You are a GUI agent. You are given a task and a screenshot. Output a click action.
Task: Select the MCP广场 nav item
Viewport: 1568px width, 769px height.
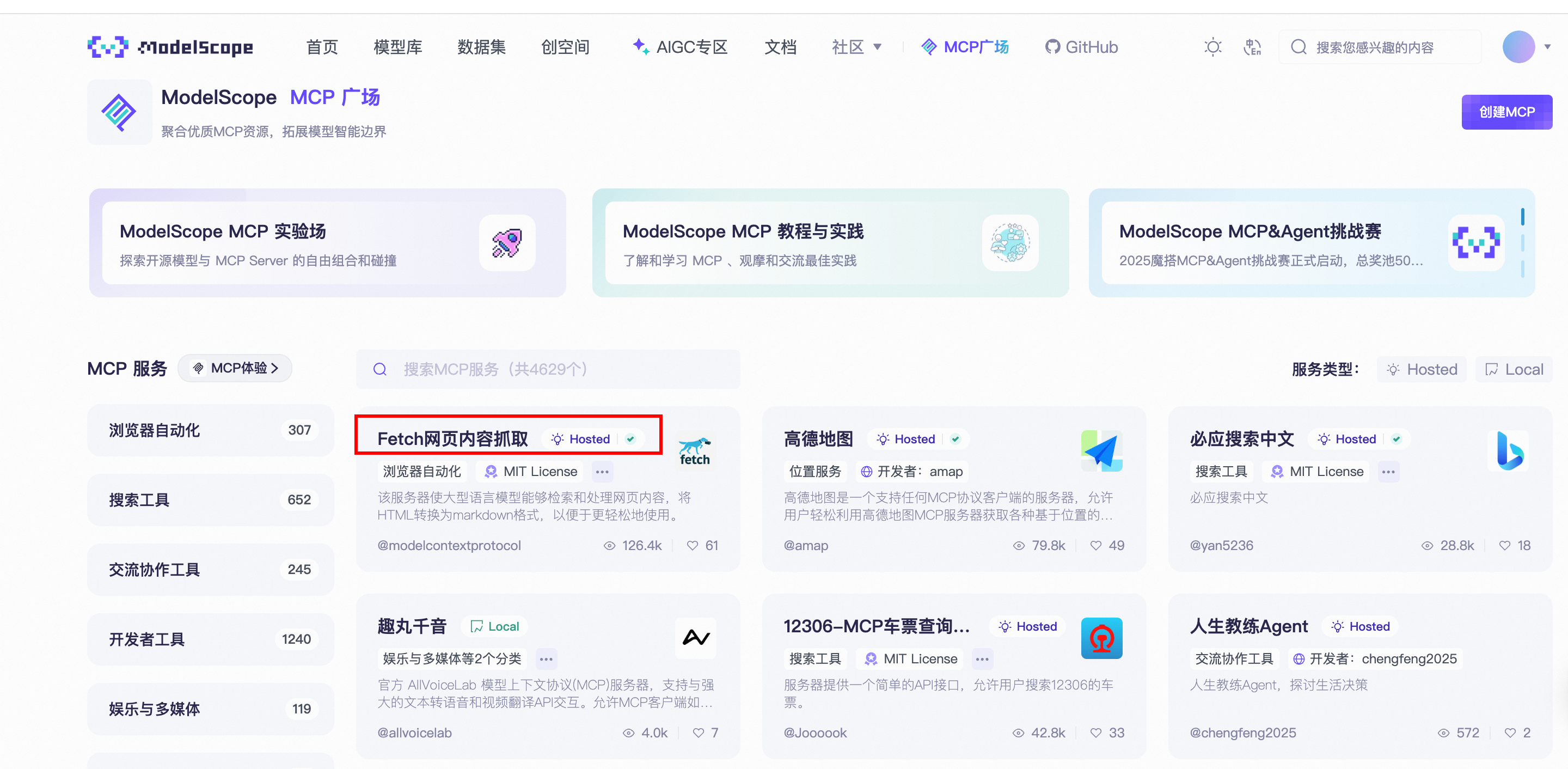pos(965,47)
